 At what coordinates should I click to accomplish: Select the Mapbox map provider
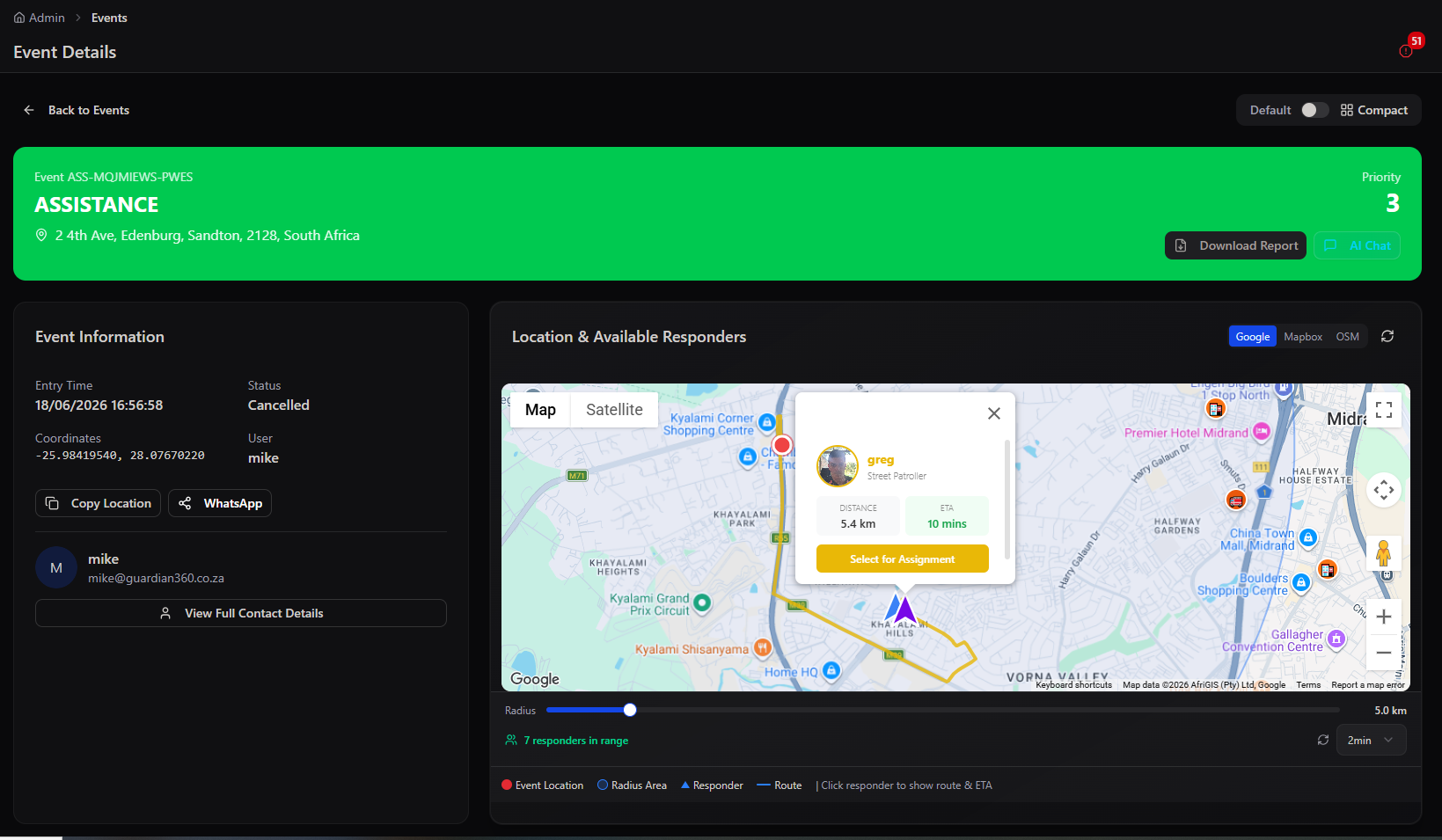[x=1303, y=336]
